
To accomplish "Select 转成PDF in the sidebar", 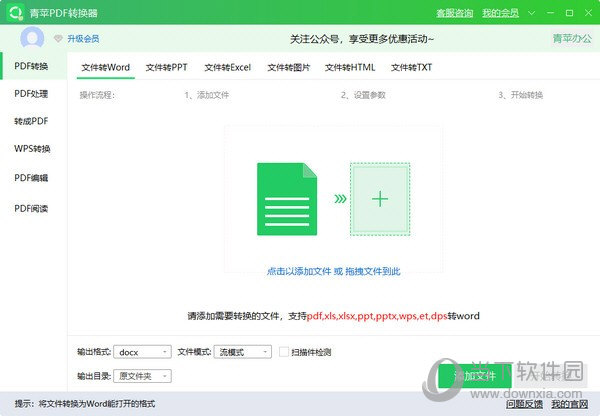I will tap(31, 121).
